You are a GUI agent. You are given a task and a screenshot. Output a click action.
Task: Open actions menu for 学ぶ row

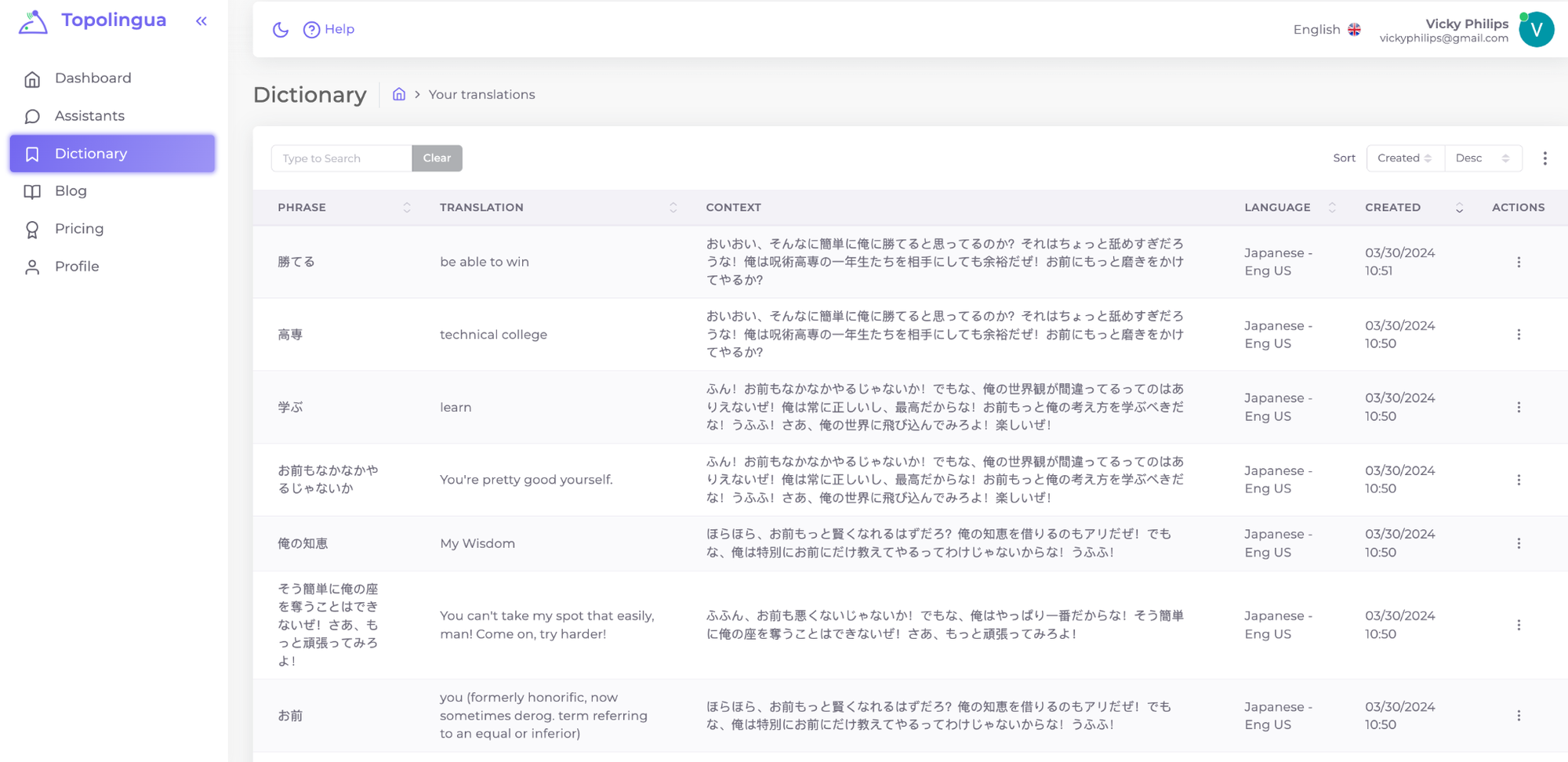click(x=1519, y=408)
